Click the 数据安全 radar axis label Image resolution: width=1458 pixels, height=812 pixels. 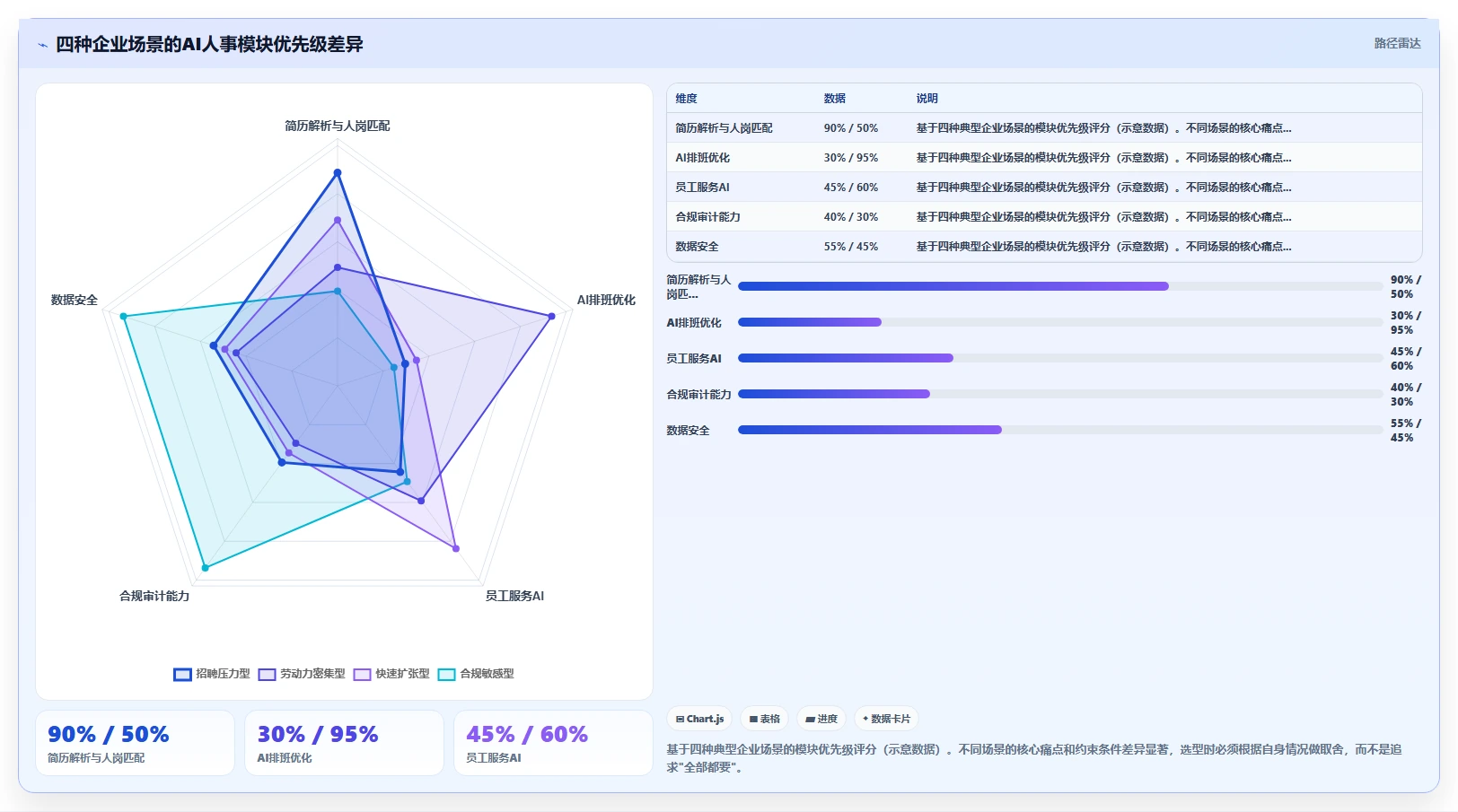(75, 300)
